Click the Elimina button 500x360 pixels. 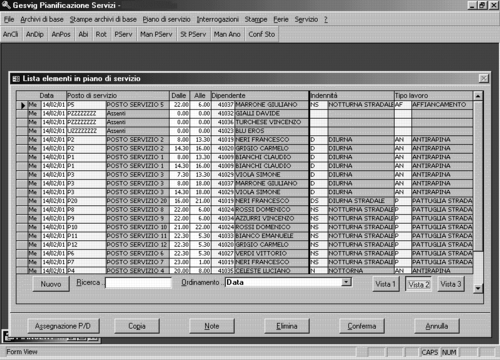[287, 326]
